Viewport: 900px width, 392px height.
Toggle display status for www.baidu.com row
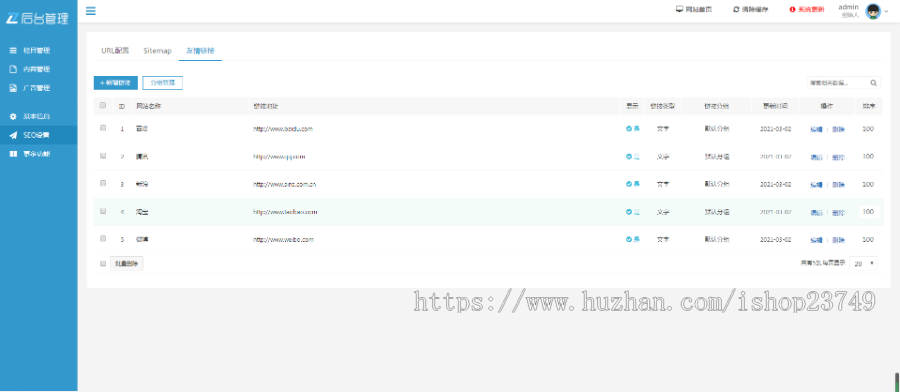pos(633,129)
